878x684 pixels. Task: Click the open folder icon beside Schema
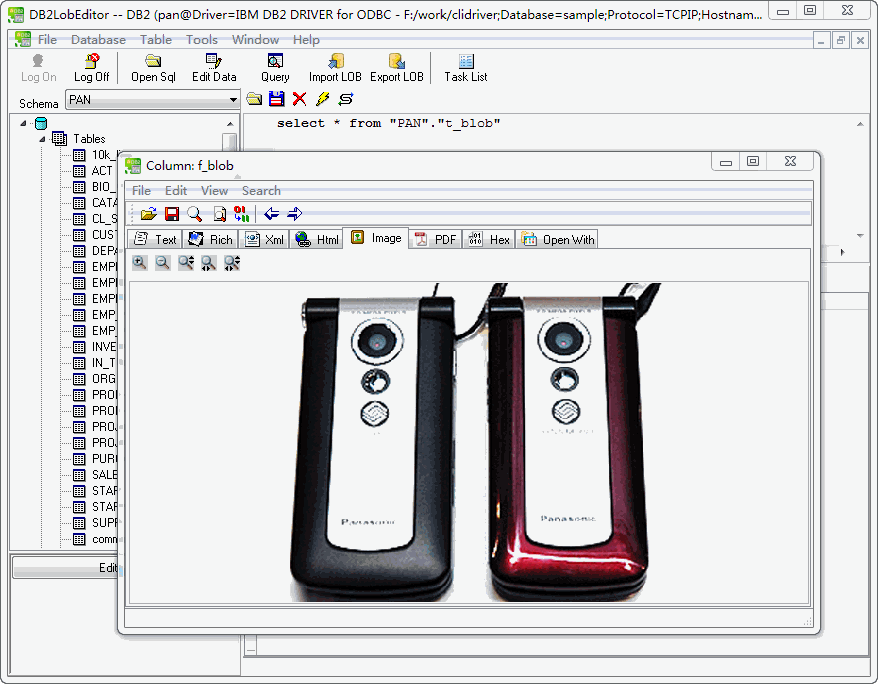[254, 99]
